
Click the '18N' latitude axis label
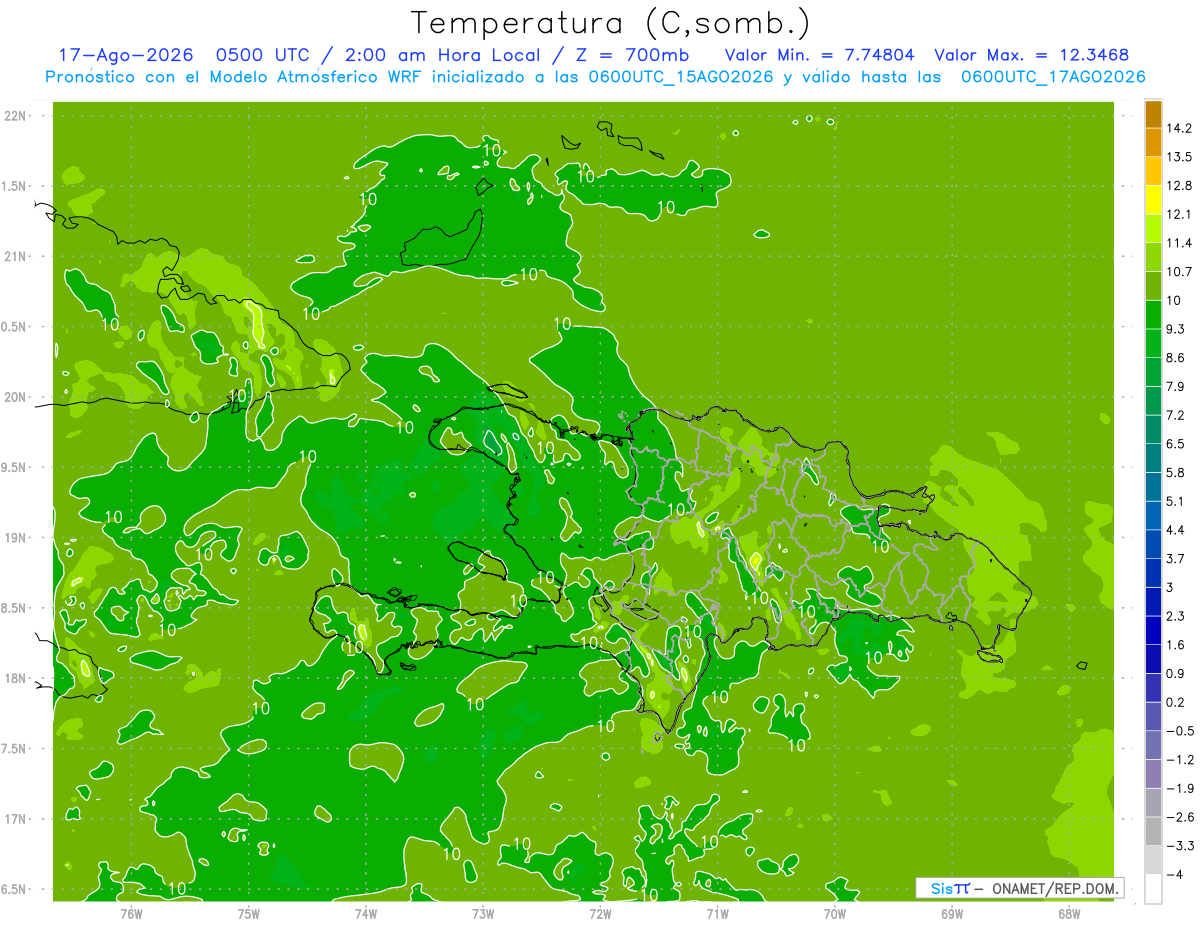tap(16, 679)
